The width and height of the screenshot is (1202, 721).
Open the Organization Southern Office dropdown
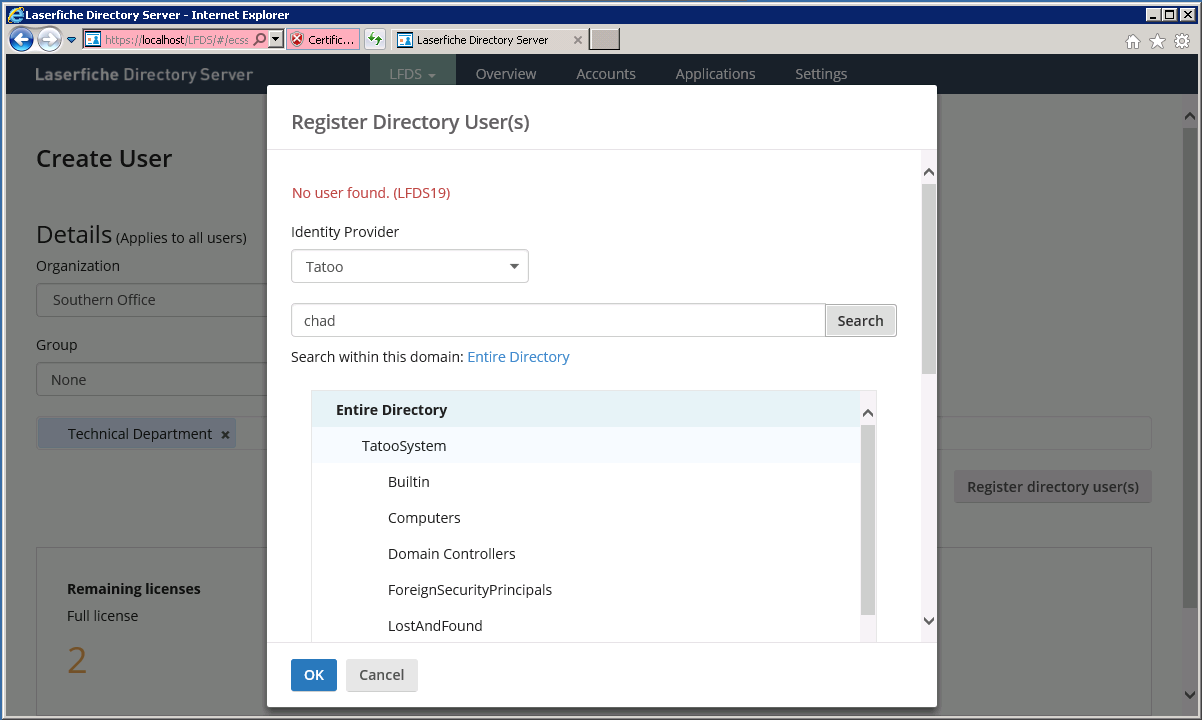click(x=151, y=300)
